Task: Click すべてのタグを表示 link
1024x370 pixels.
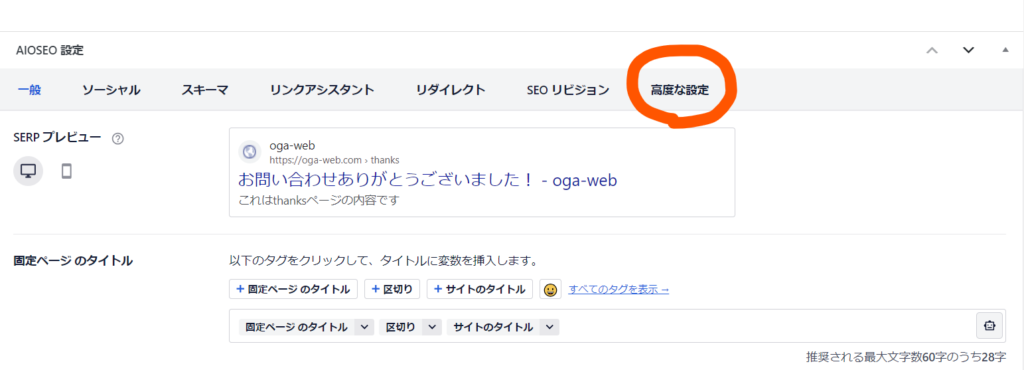Action: (x=618, y=289)
